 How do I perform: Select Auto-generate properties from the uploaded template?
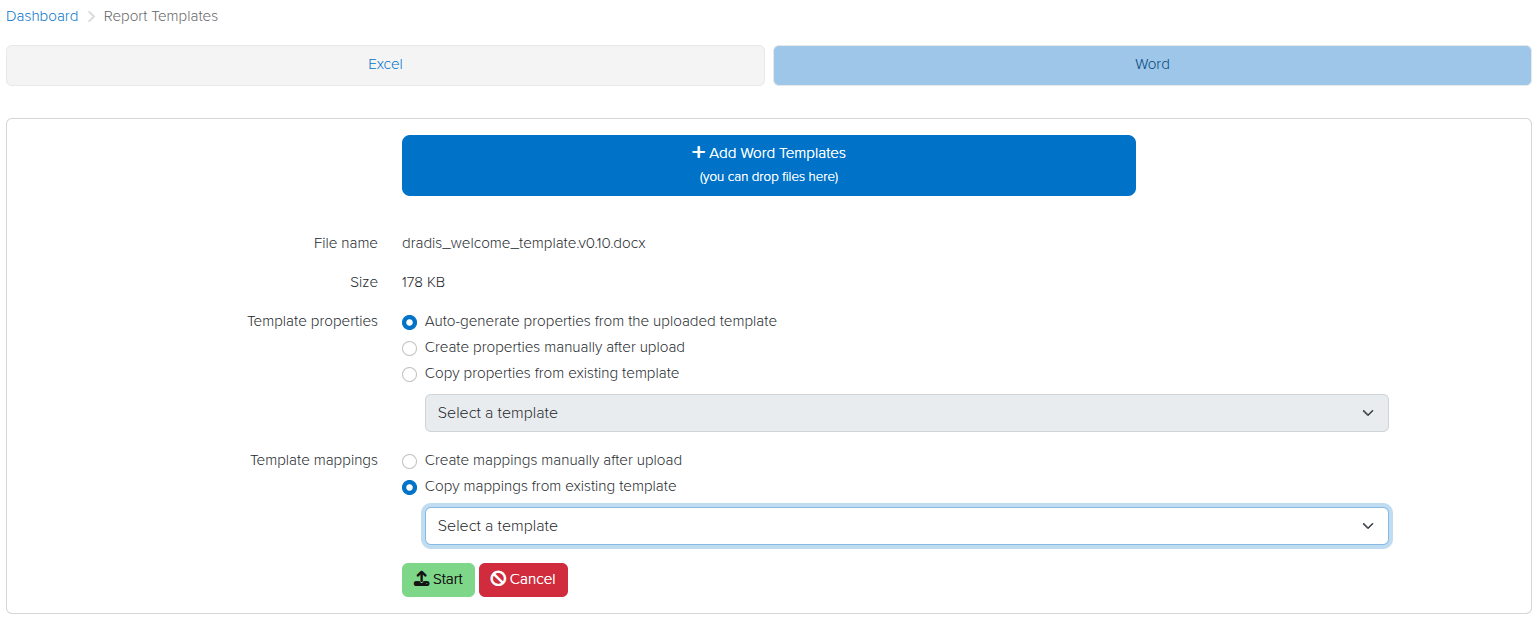point(409,322)
